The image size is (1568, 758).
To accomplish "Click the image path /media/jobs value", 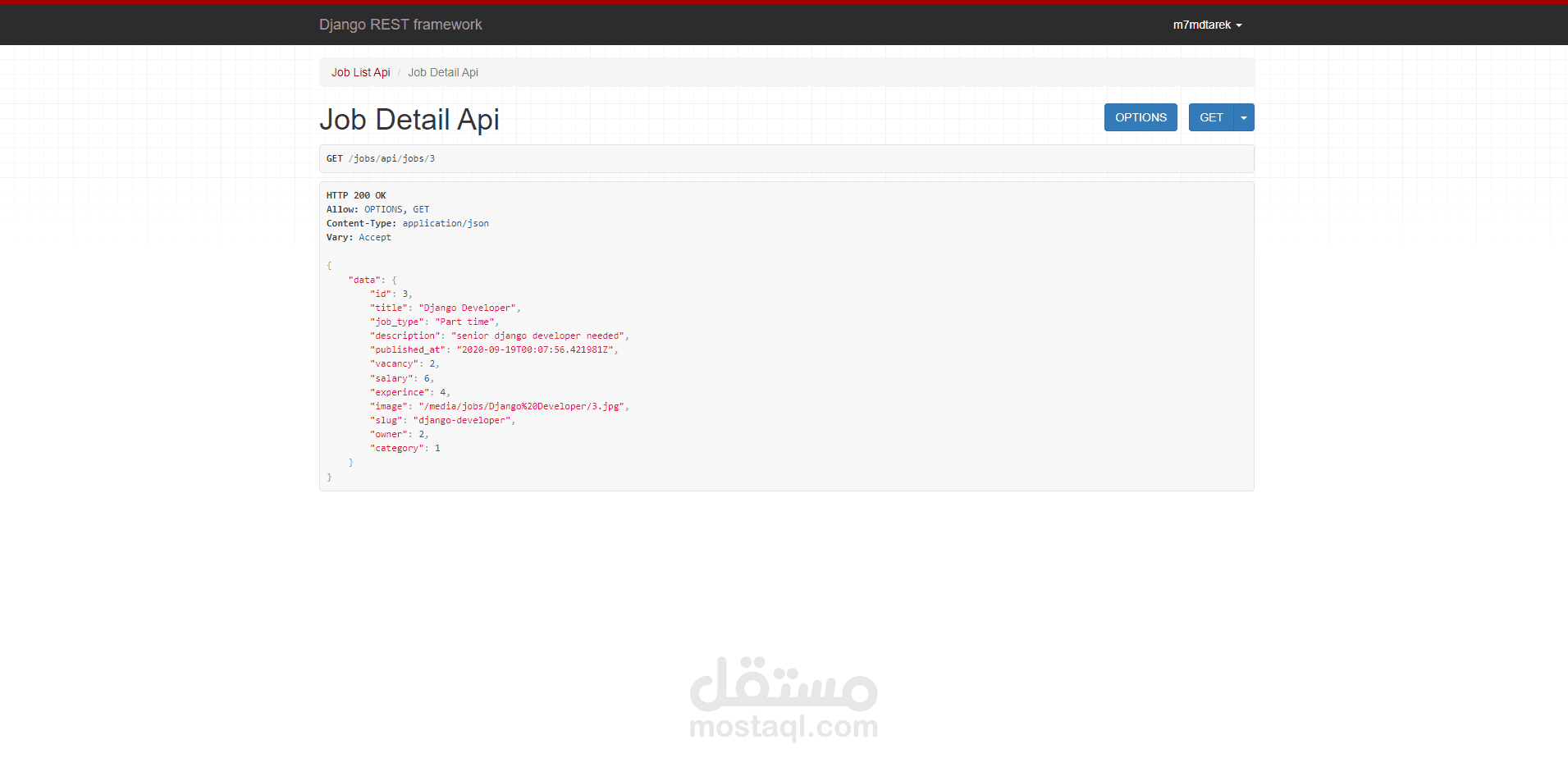I will click(x=522, y=406).
